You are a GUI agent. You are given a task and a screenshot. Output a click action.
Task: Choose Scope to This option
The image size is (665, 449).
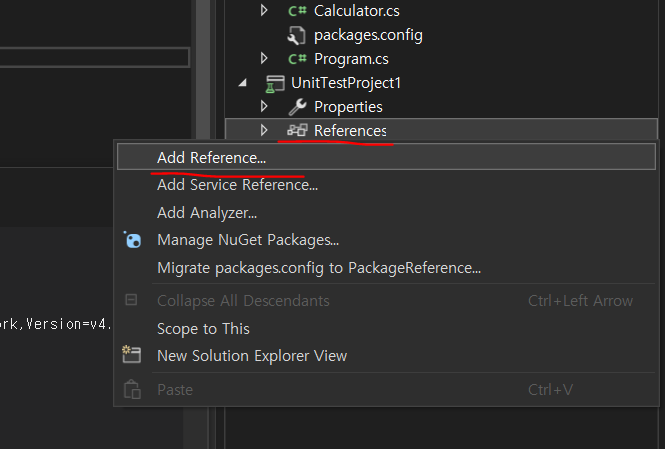[203, 328]
